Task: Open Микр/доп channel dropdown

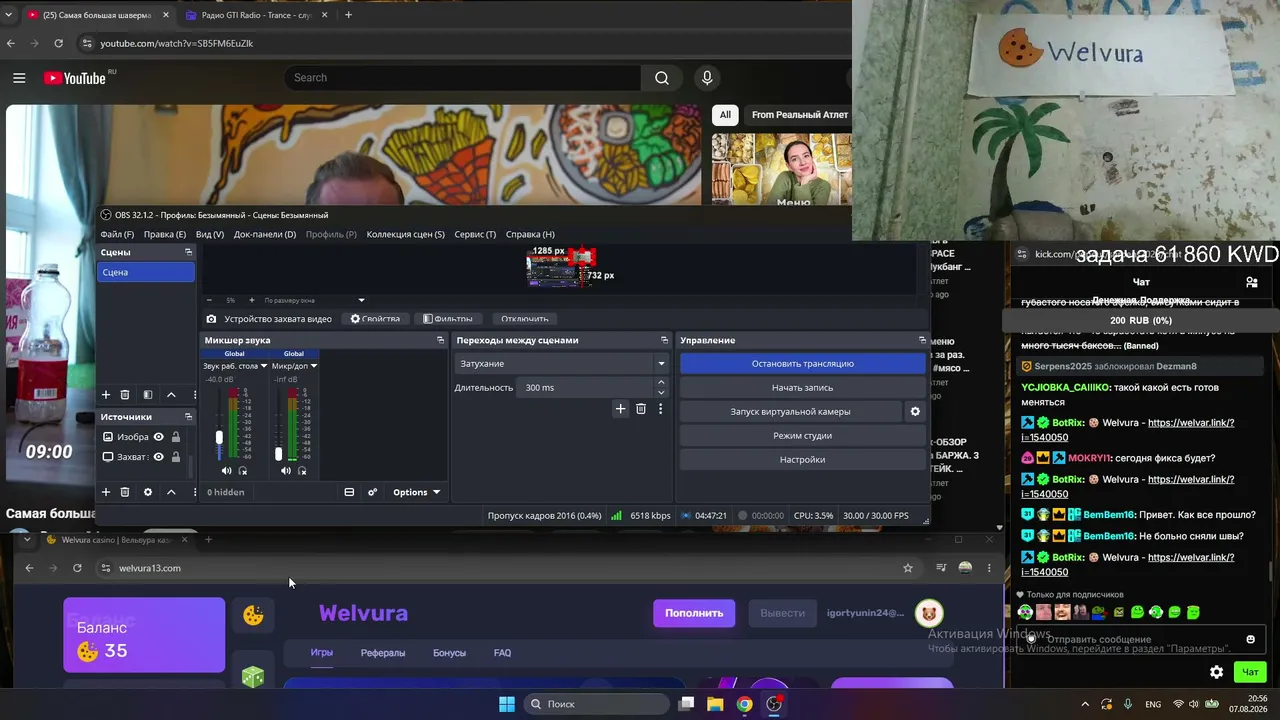Action: coord(313,366)
